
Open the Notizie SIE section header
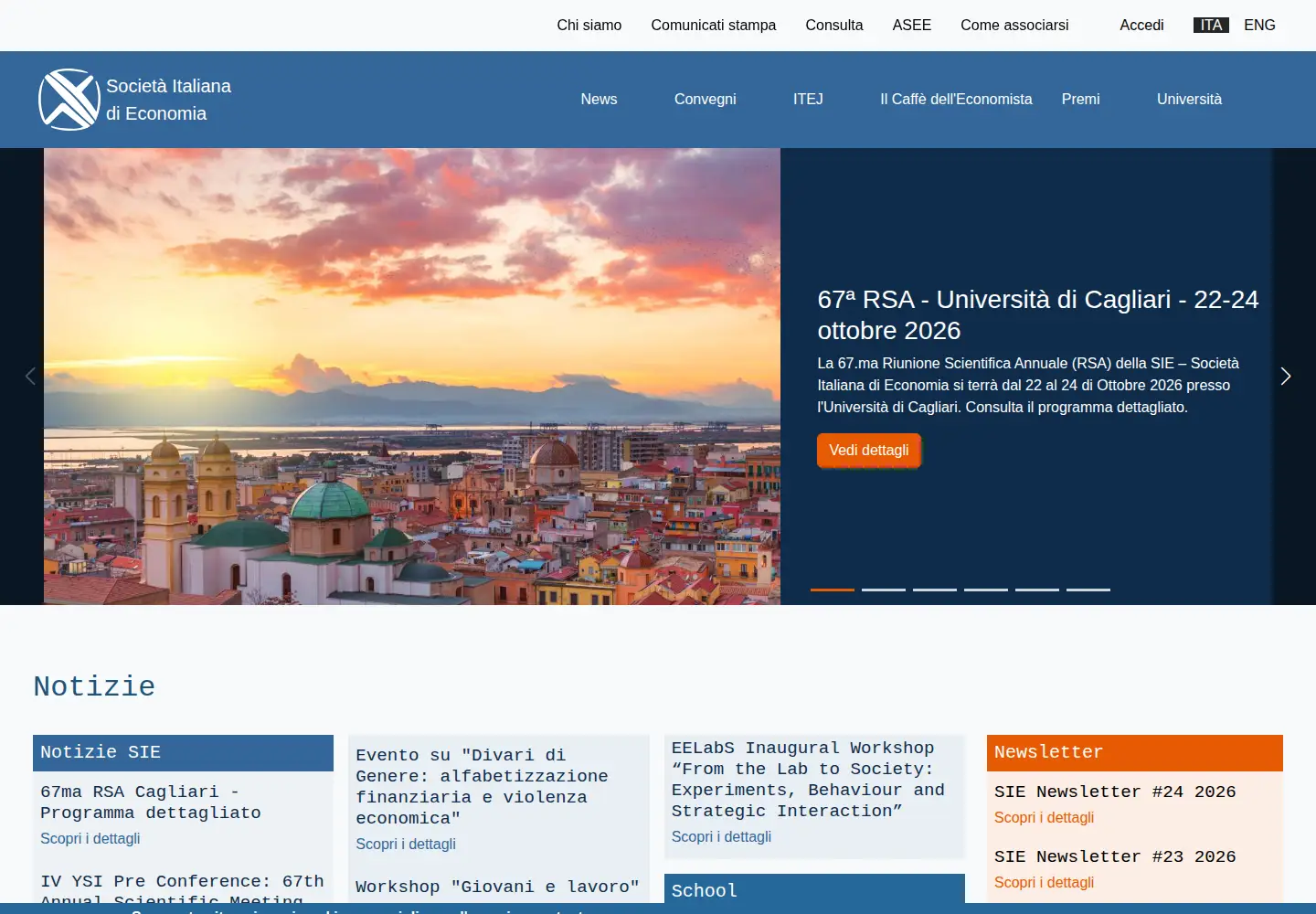click(x=183, y=753)
